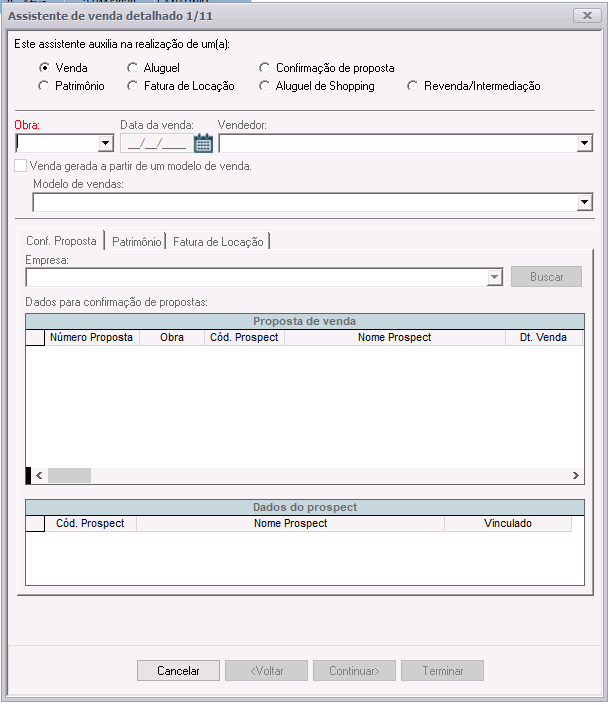Click the <Voltar button

coord(266,670)
